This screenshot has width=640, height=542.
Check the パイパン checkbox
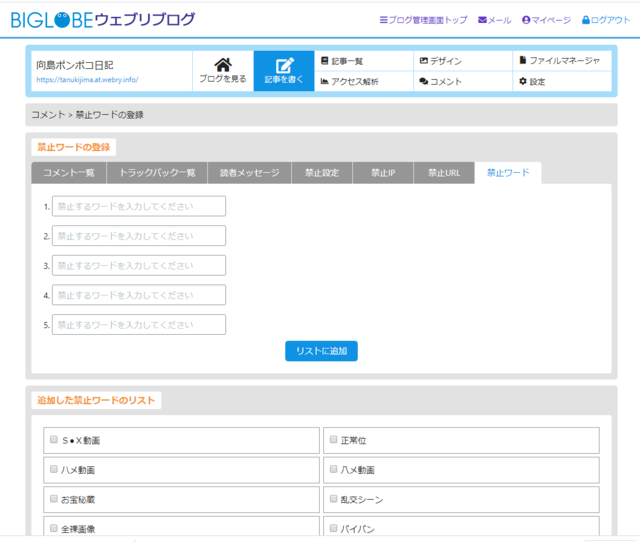point(333,529)
